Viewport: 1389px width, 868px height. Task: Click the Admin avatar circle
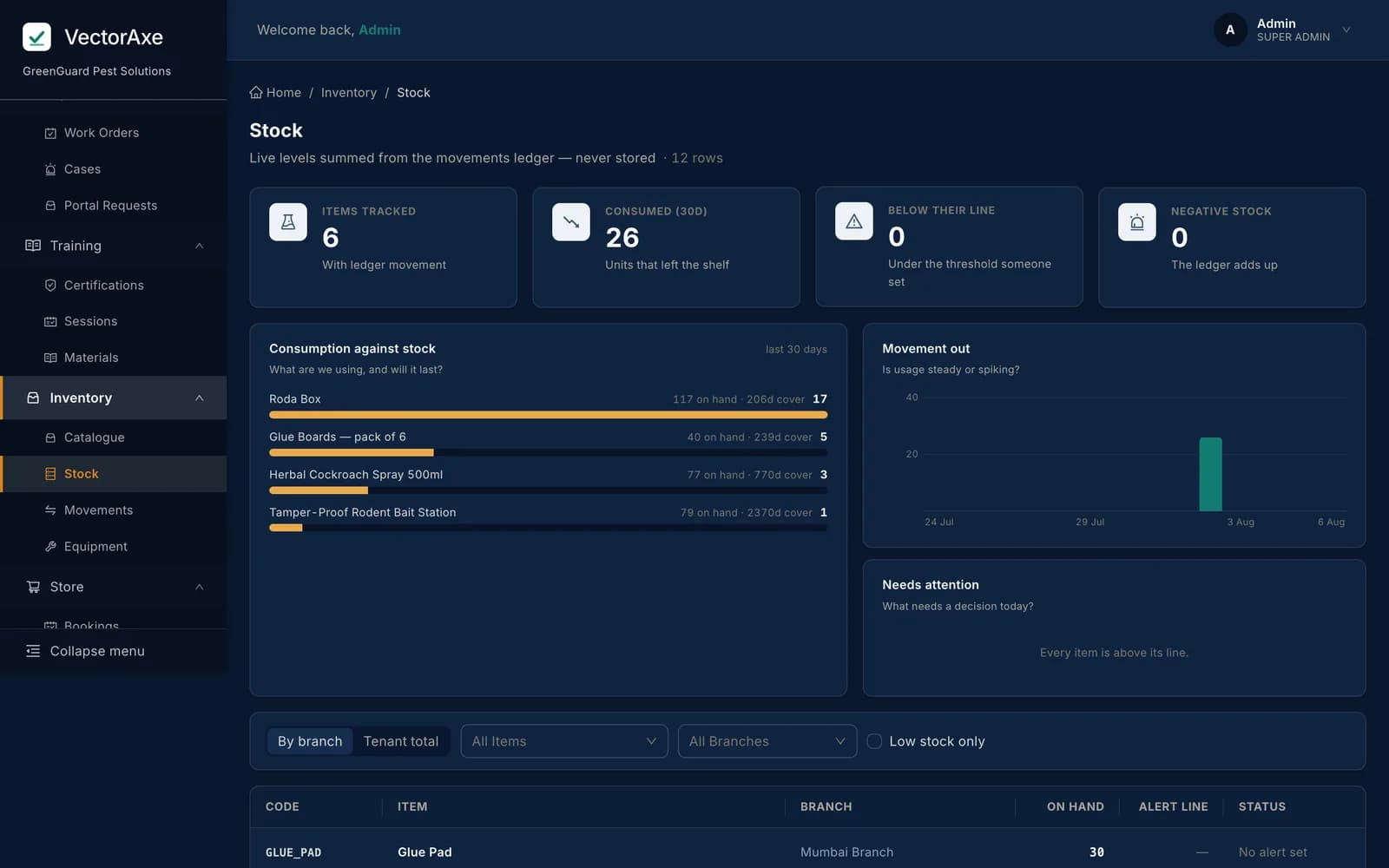[1230, 30]
